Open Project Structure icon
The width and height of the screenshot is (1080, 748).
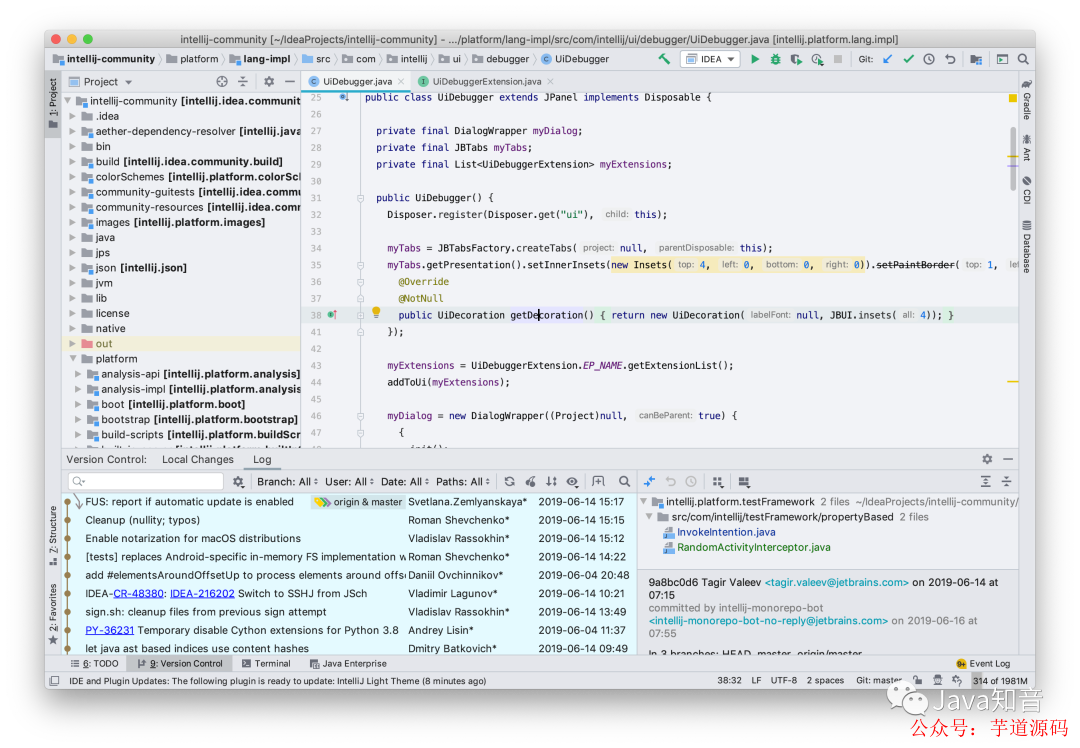tap(976, 59)
